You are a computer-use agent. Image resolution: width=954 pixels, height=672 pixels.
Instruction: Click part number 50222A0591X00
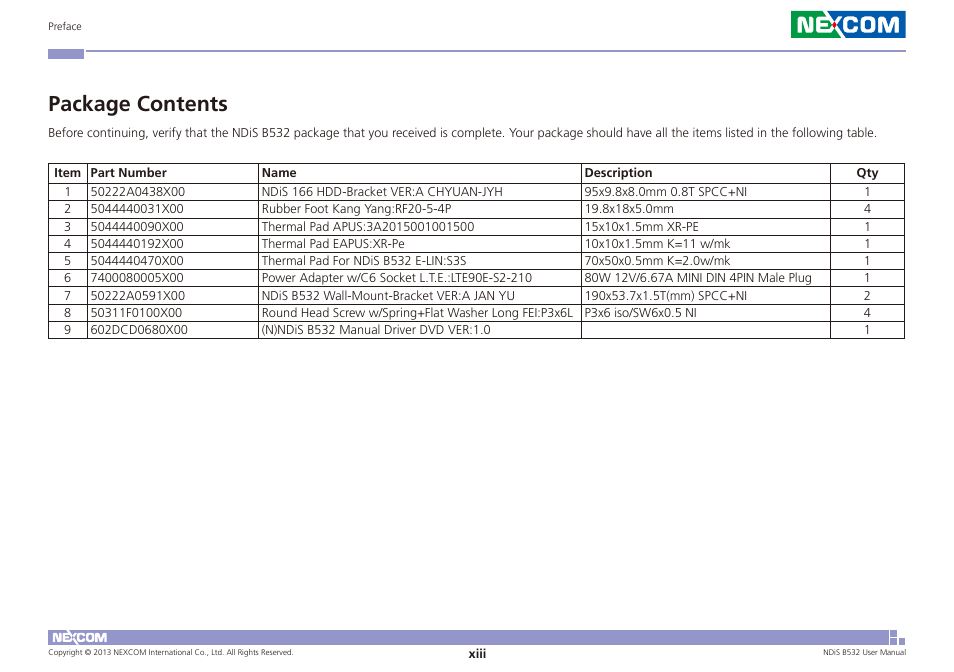click(x=138, y=296)
